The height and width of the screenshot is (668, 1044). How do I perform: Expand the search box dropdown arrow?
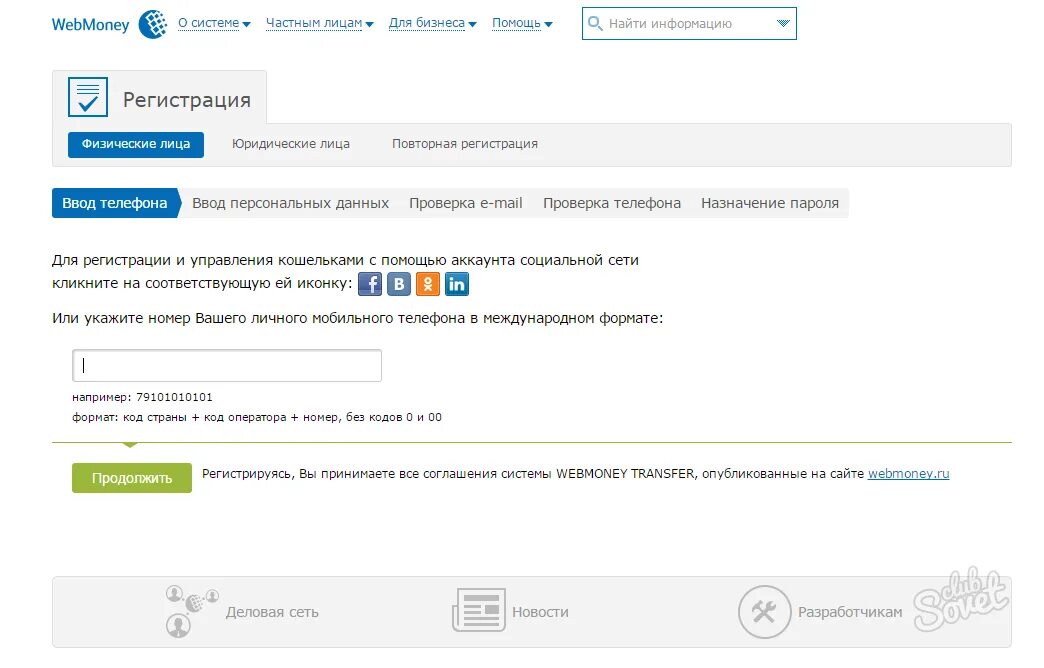783,23
